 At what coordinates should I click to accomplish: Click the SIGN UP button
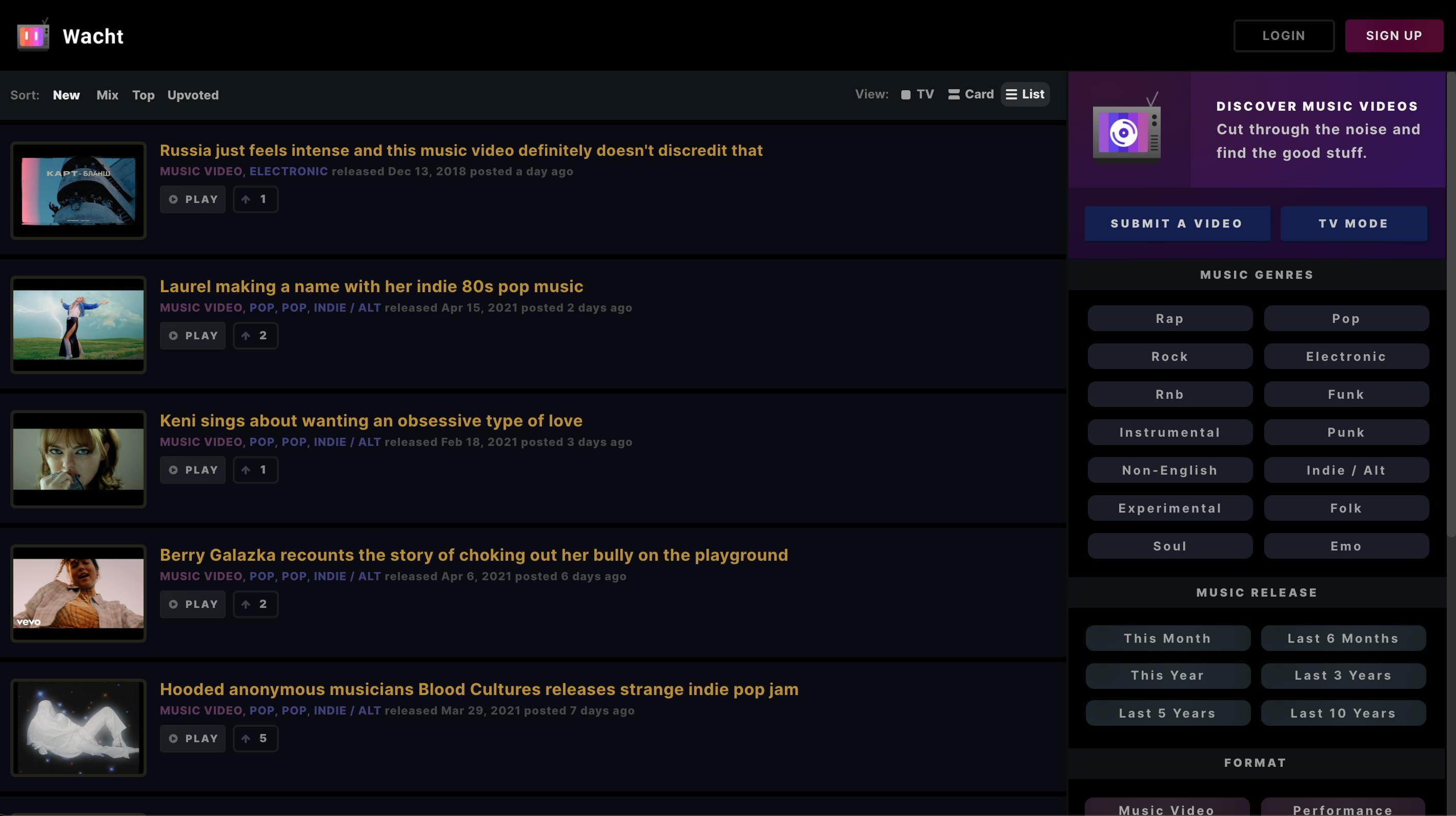pos(1394,35)
